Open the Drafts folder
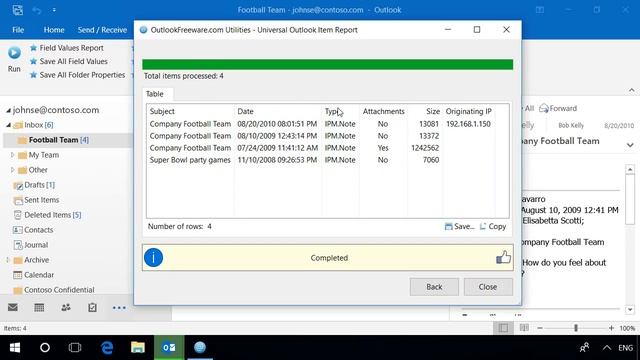 tap(34, 185)
